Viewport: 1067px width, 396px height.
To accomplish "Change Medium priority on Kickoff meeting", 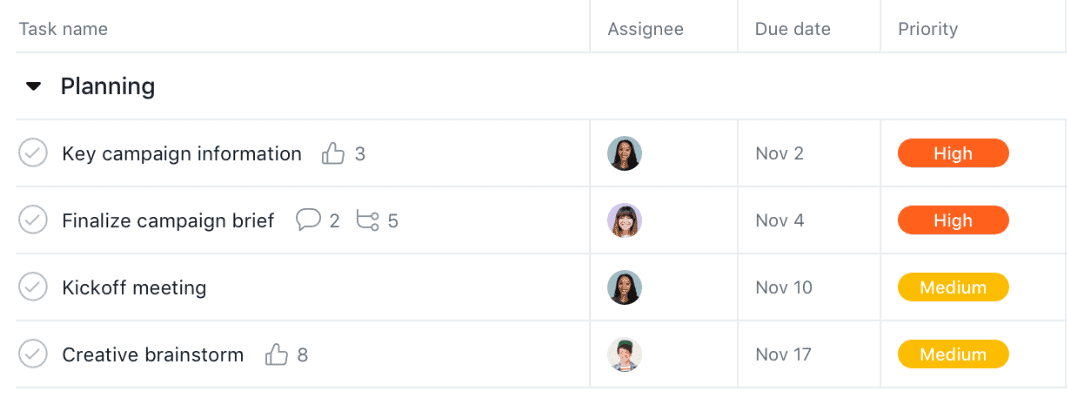I will (953, 287).
